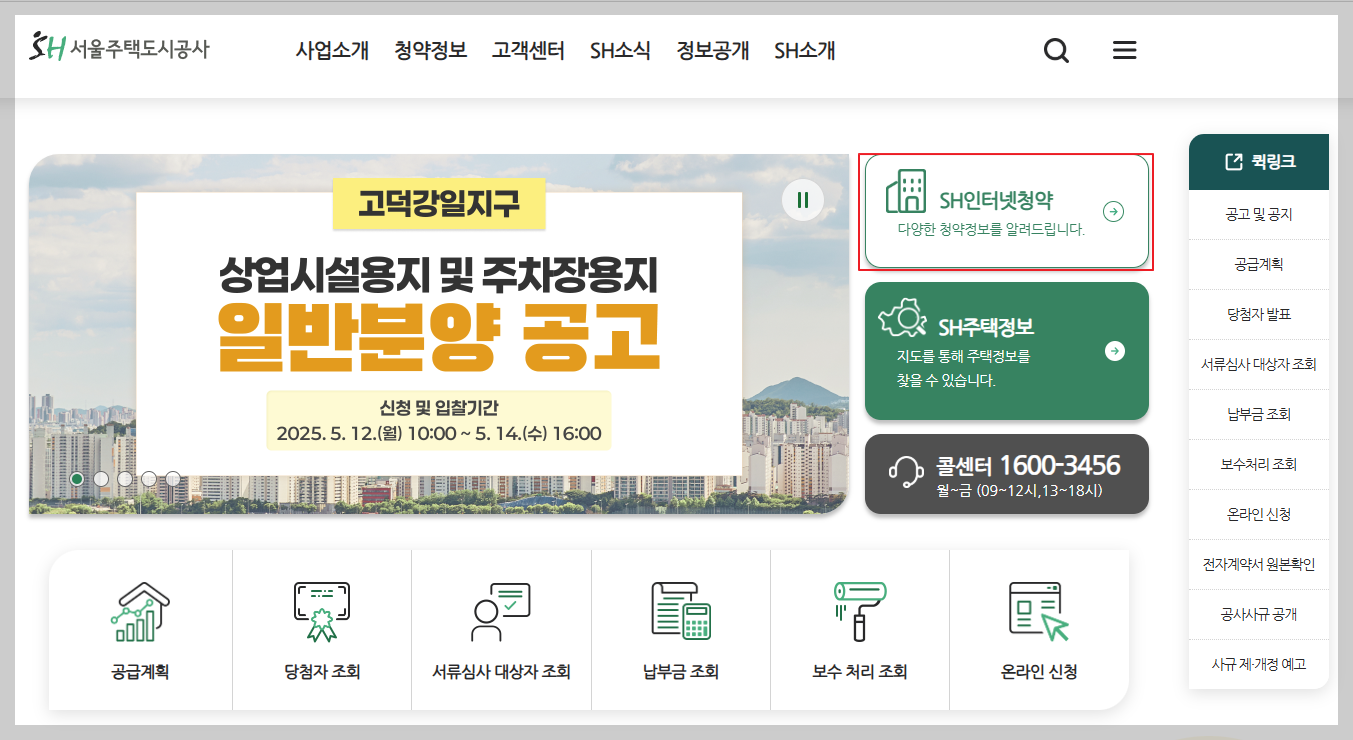Click the SH인터넷청약 arrow circle icon
The width and height of the screenshot is (1353, 740).
pos(1113,211)
